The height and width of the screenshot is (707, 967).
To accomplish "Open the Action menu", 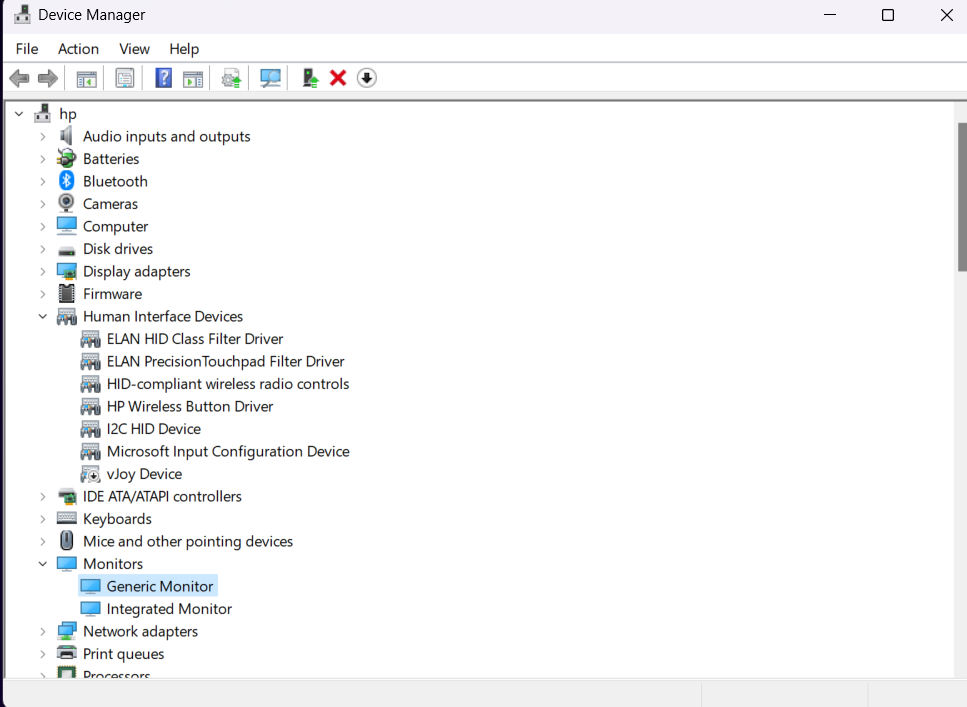I will (78, 49).
